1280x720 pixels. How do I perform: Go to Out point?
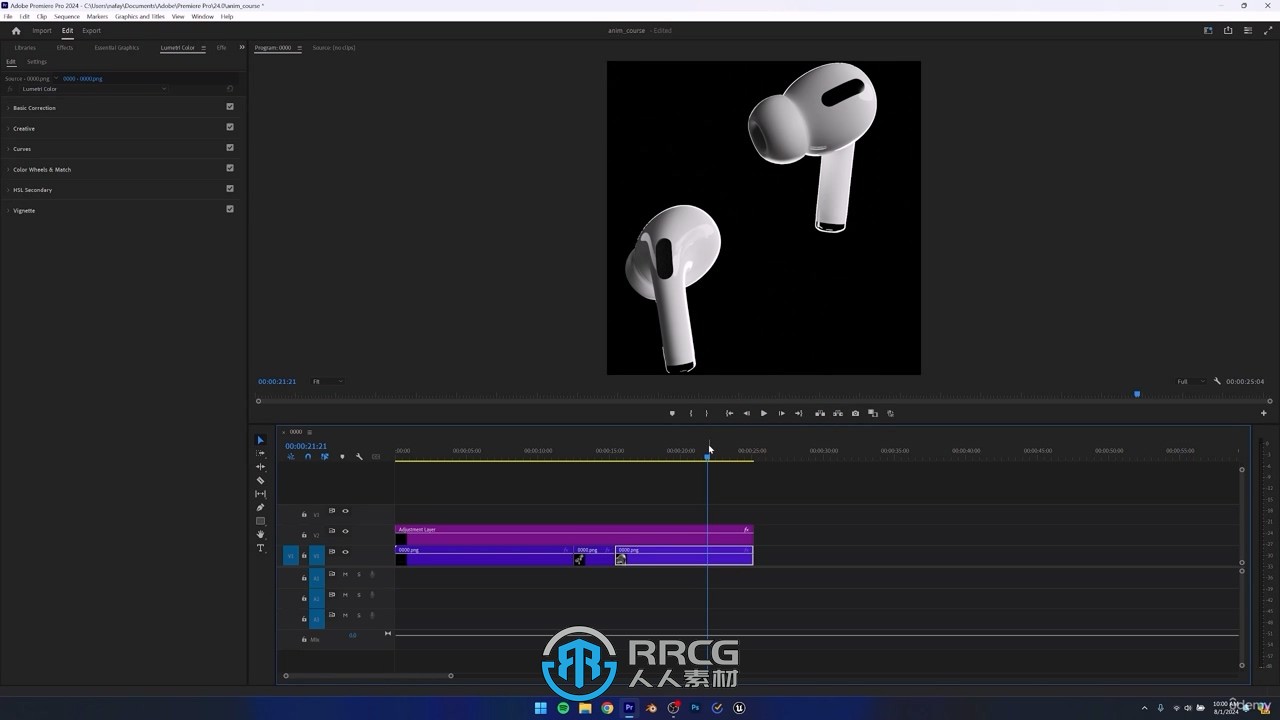coord(798,413)
